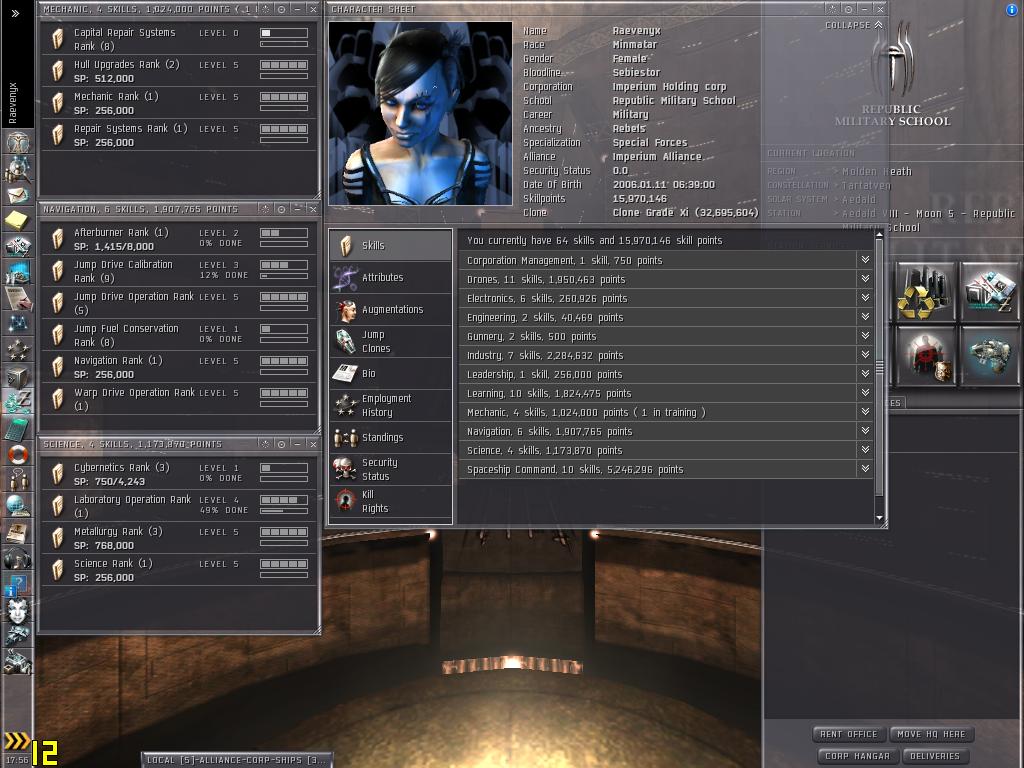Expand the Spaceship Command skill group
1024x768 pixels.
(865, 468)
